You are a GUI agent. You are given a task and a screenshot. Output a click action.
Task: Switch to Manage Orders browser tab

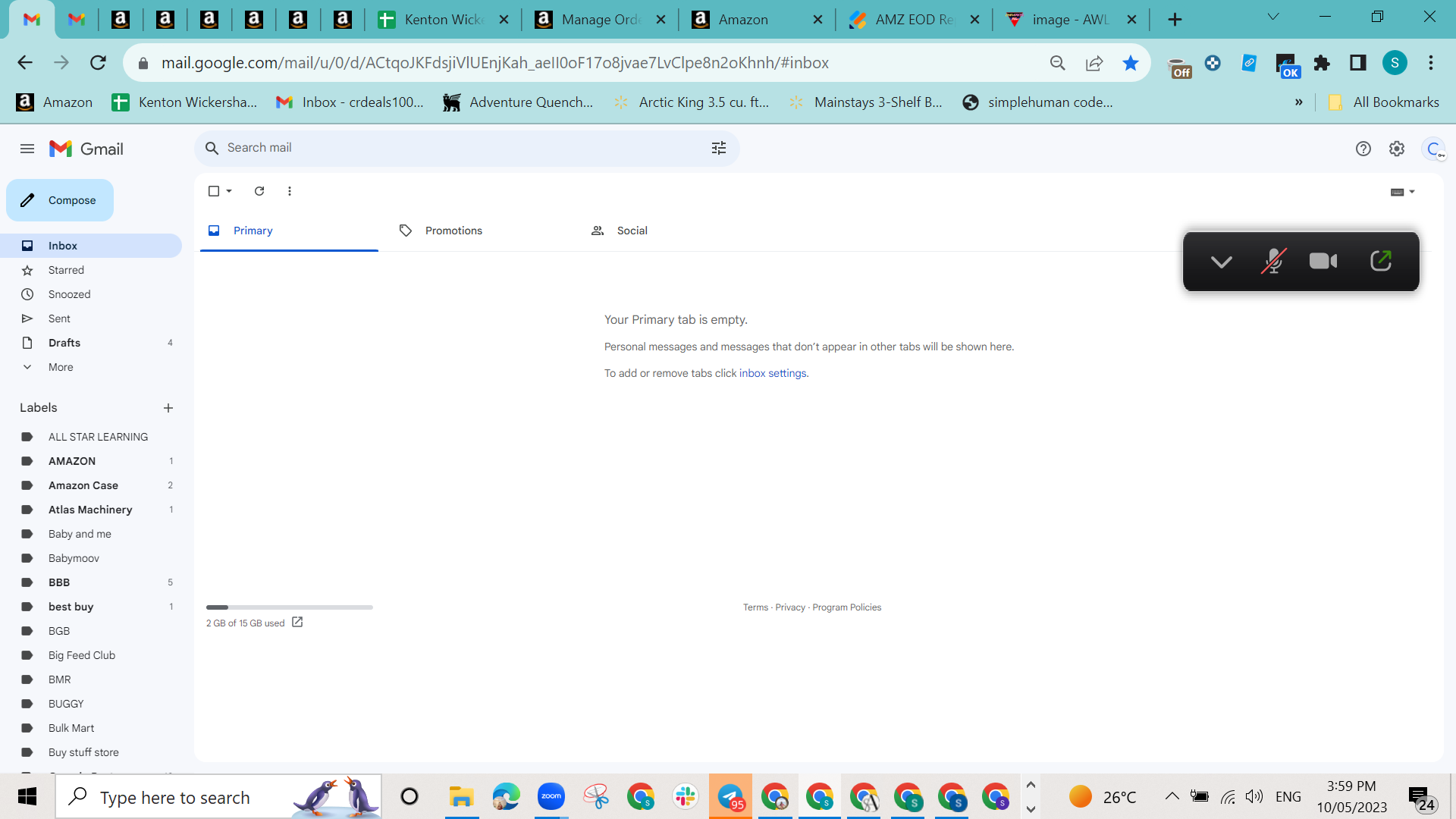(601, 20)
